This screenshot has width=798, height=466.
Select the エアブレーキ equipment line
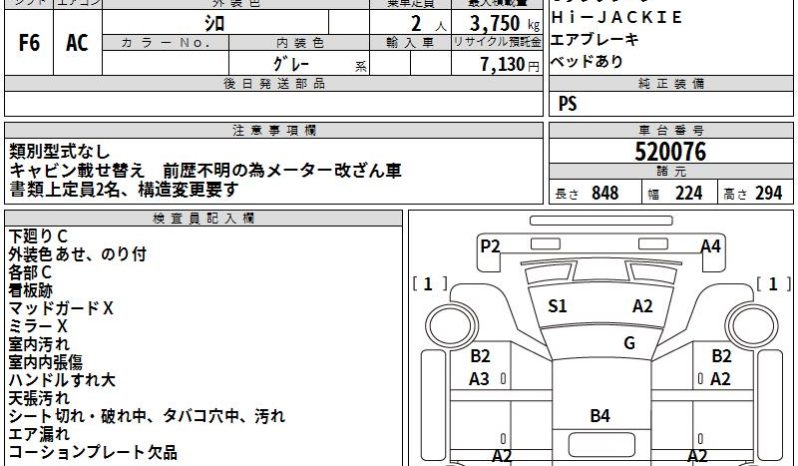(x=594, y=39)
